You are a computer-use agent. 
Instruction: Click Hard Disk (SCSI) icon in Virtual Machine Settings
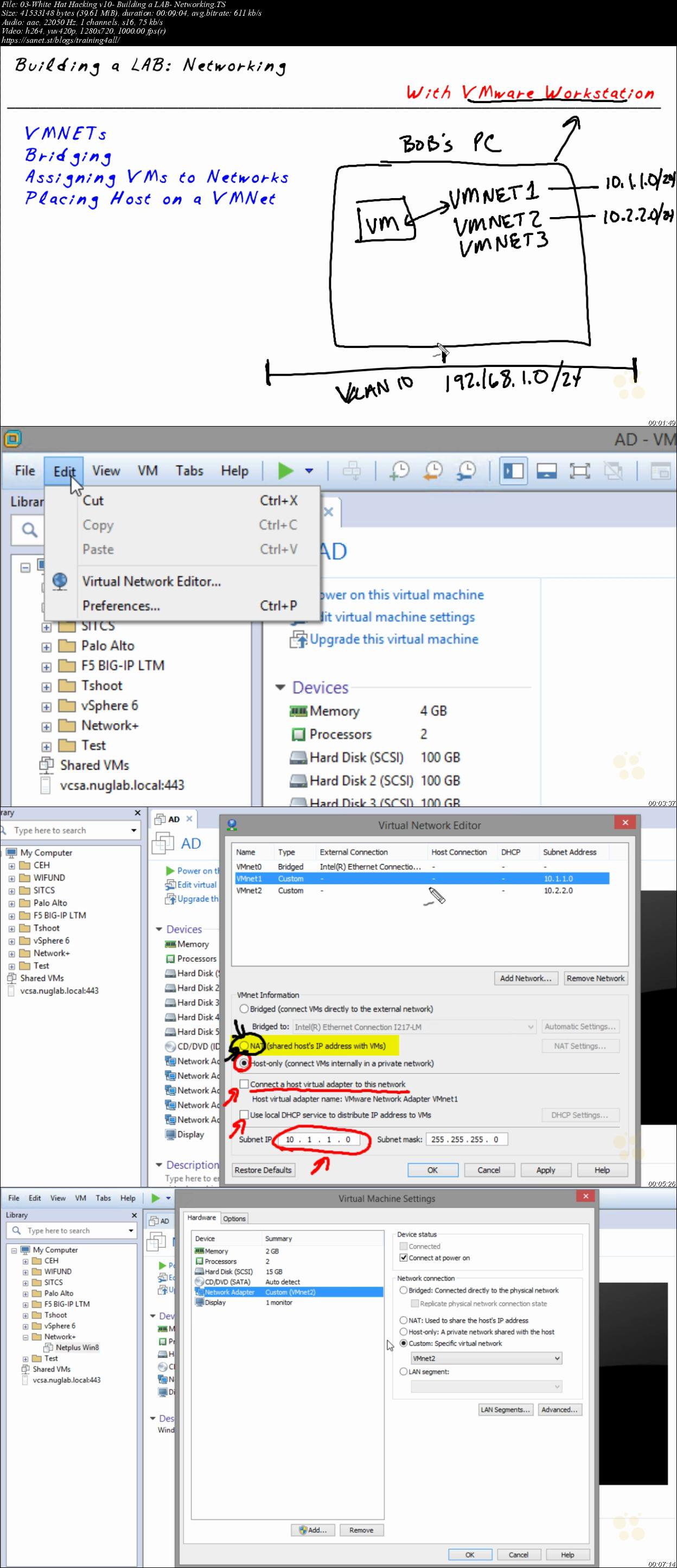(200, 1271)
